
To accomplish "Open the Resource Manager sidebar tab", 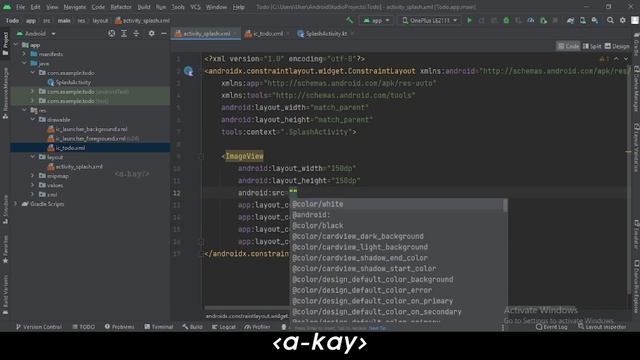I will click(x=5, y=93).
